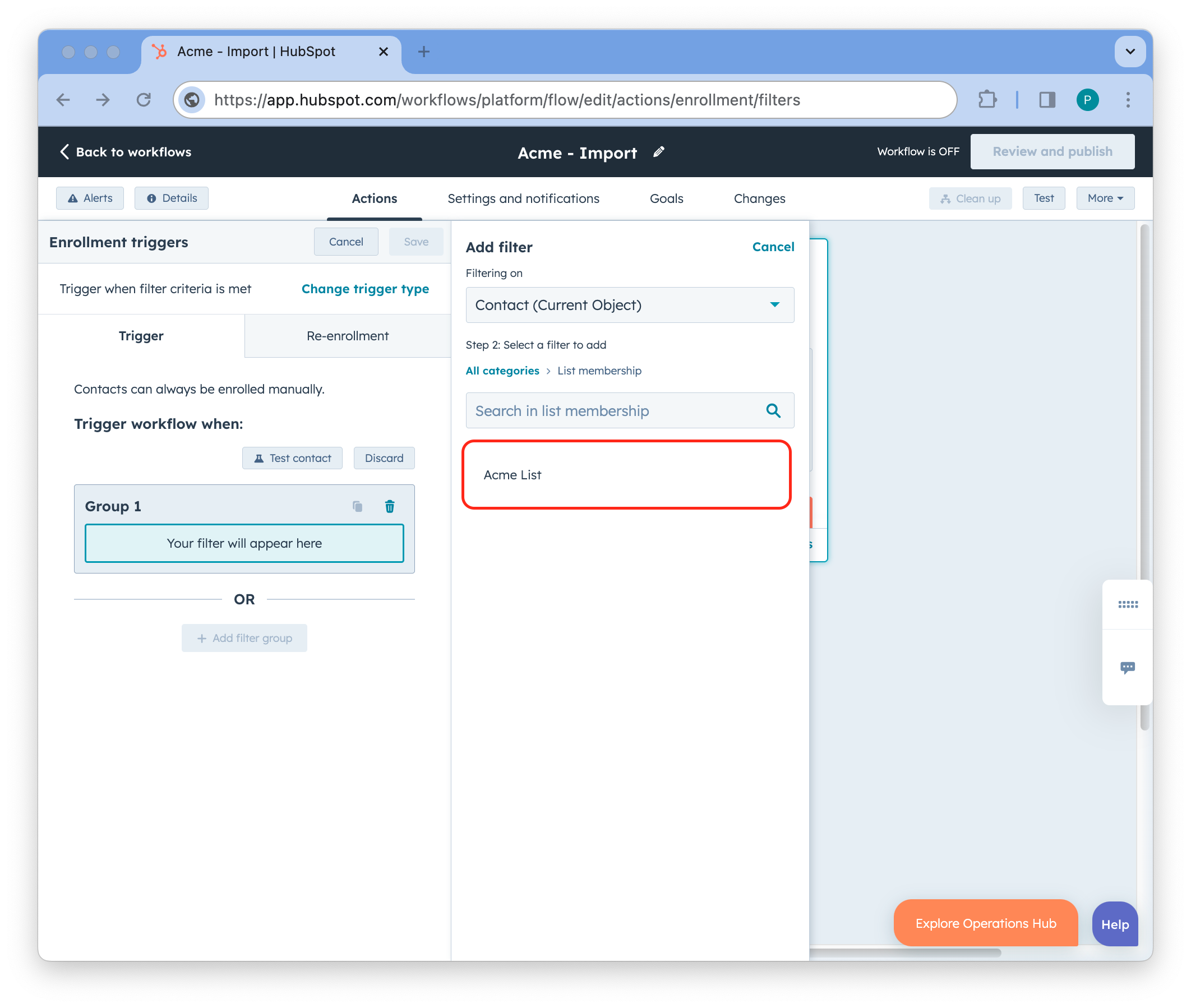The width and height of the screenshot is (1191, 1008).
Task: Select the Trigger tab
Action: pyautogui.click(x=141, y=336)
